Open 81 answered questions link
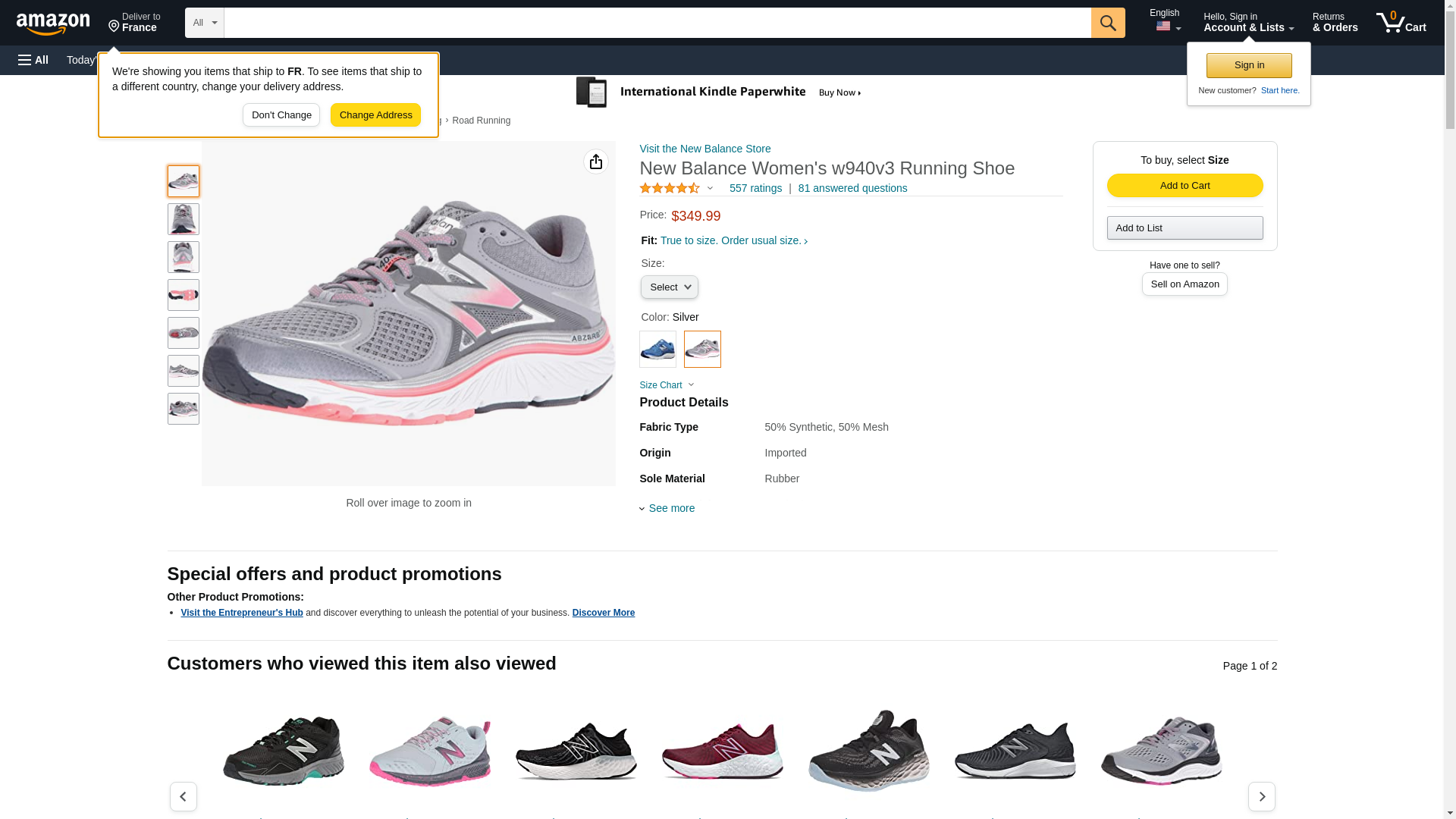The width and height of the screenshot is (1456, 819). (852, 188)
